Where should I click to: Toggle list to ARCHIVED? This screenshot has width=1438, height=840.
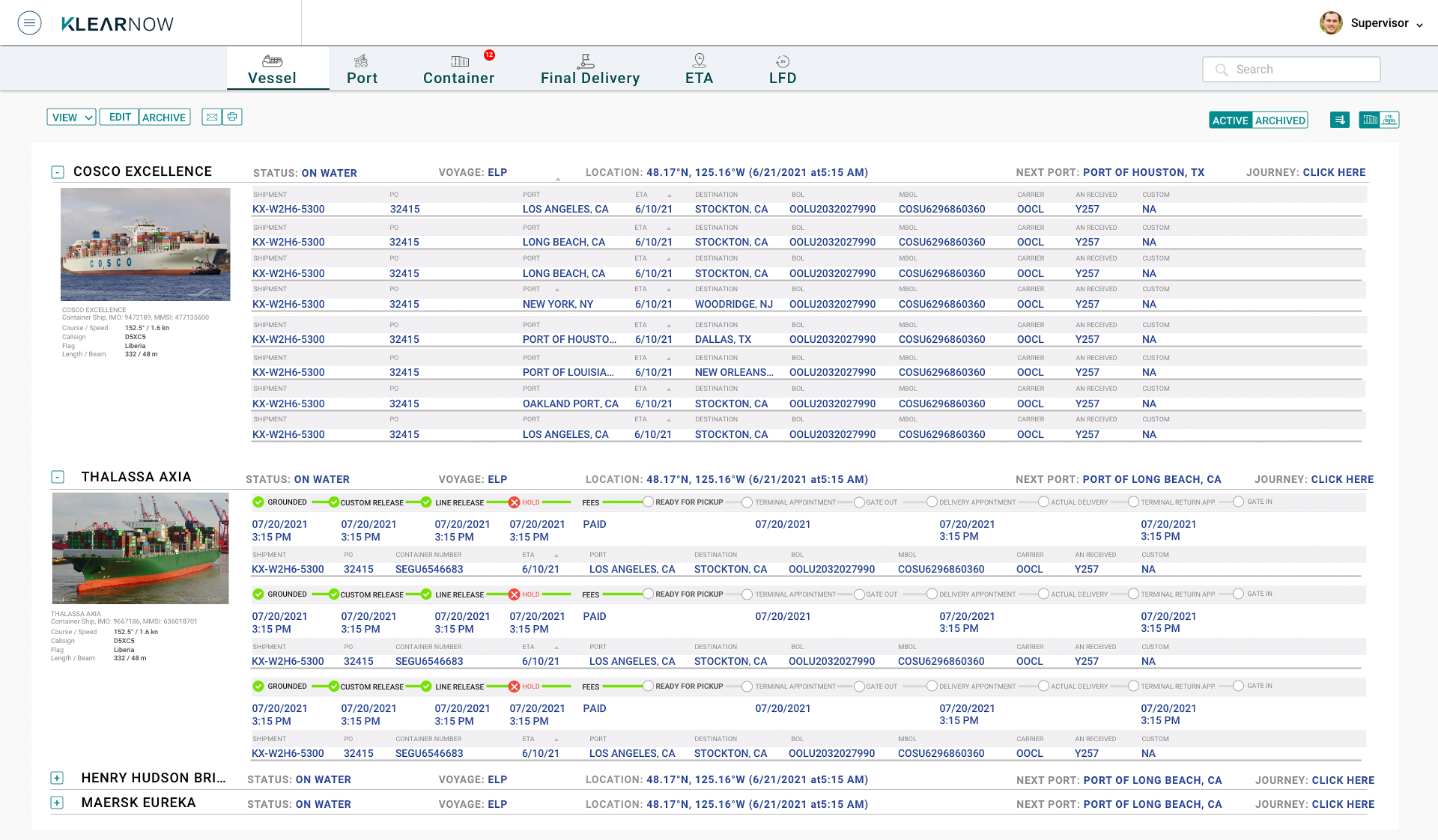[x=1280, y=121]
